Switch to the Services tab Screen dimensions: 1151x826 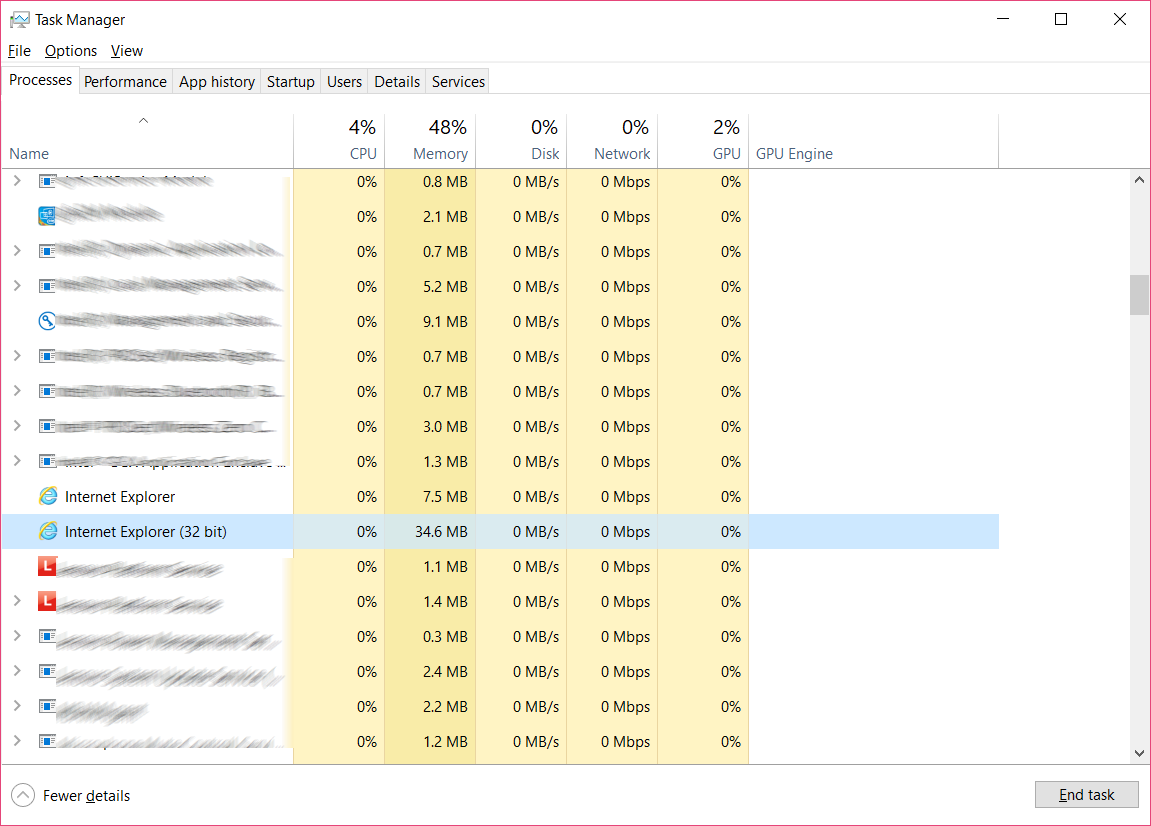point(457,81)
